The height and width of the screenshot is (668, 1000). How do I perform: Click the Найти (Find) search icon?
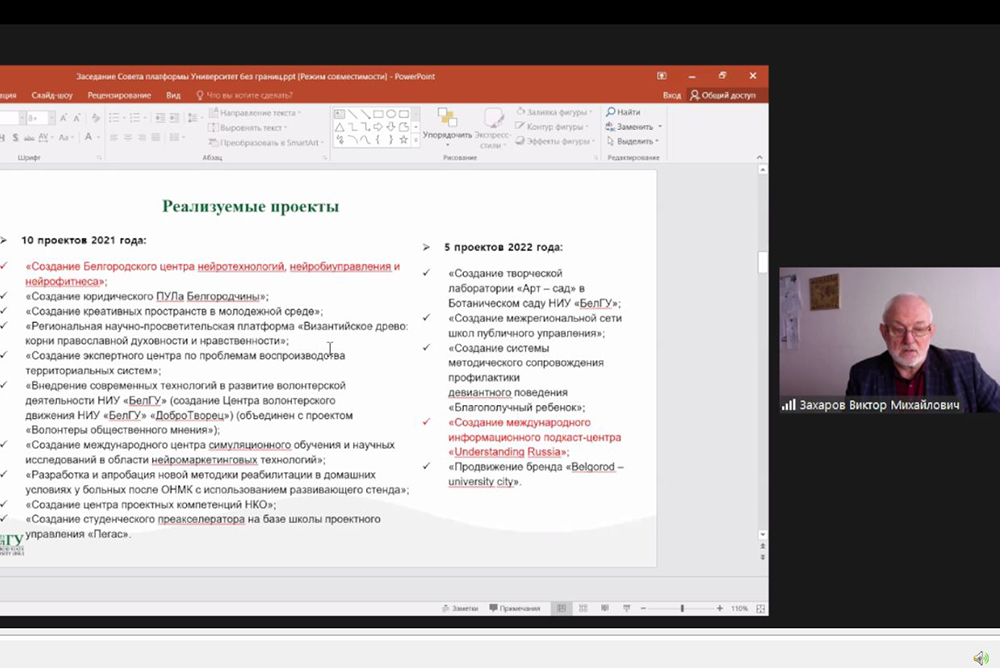(x=611, y=112)
